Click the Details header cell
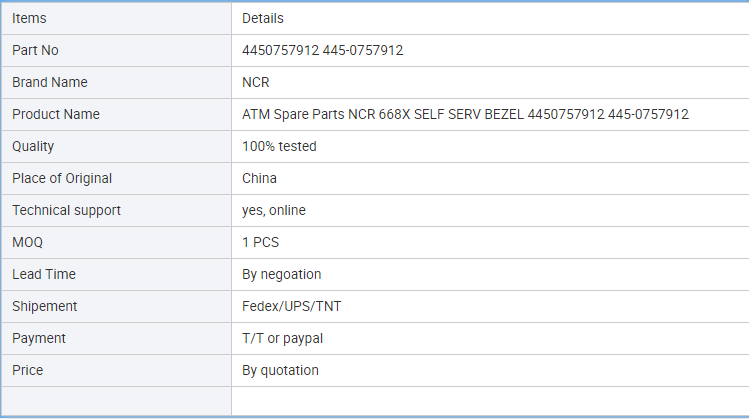The image size is (749, 419). pos(491,18)
